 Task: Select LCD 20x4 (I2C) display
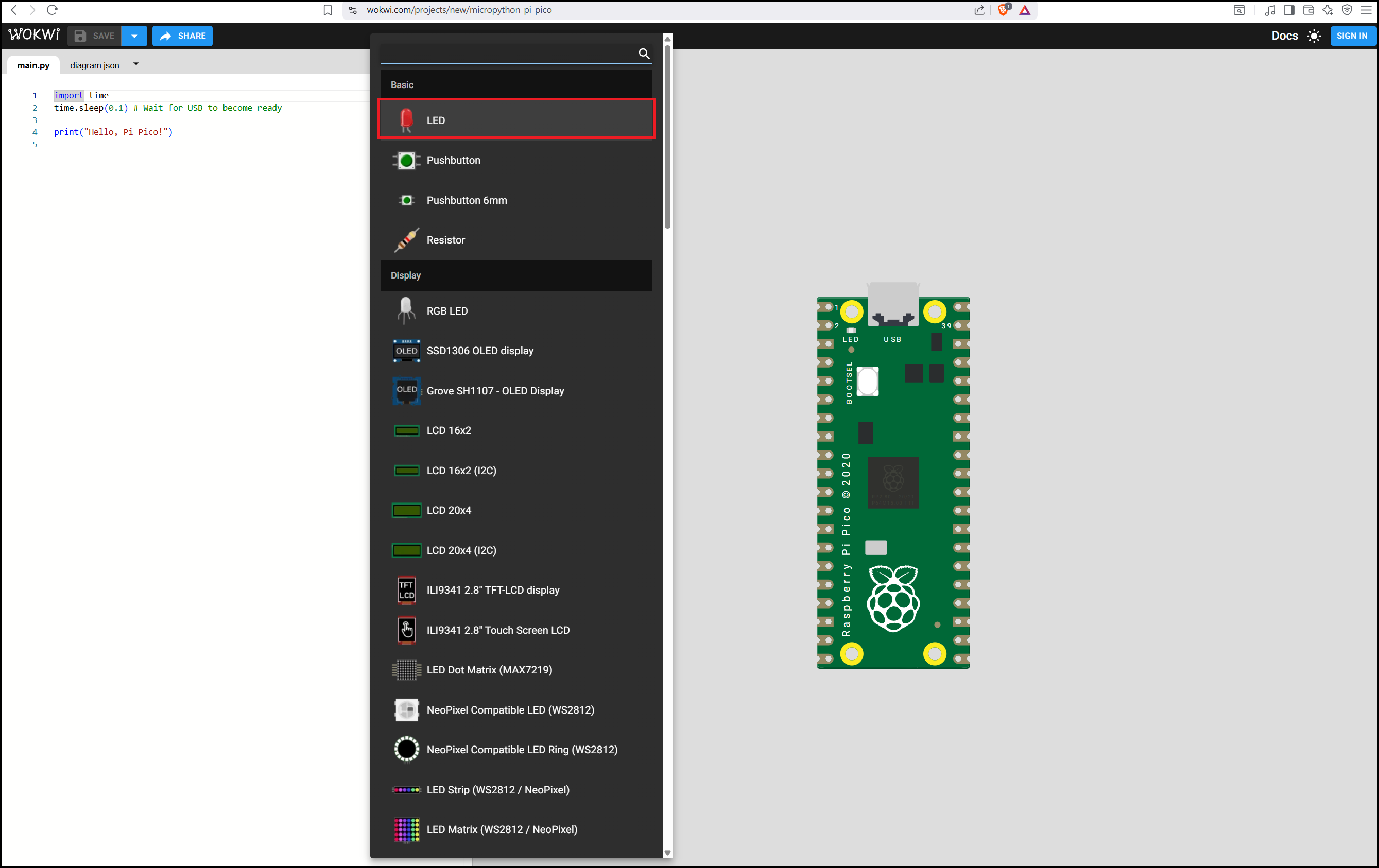516,550
